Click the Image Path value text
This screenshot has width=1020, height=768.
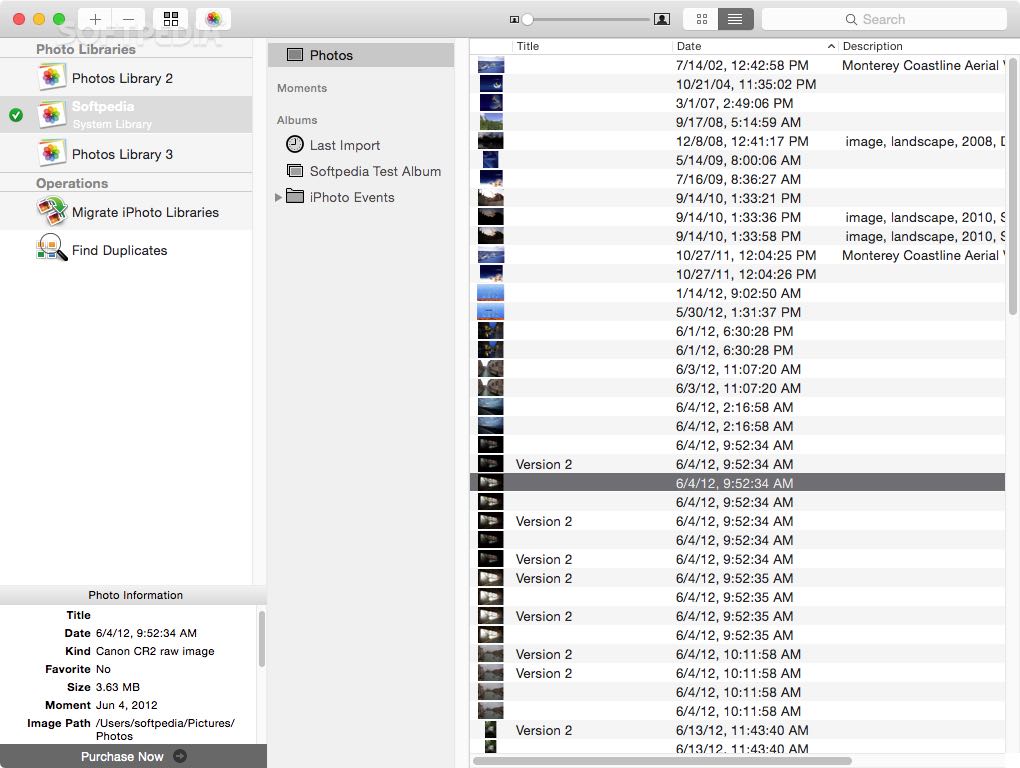(165, 730)
